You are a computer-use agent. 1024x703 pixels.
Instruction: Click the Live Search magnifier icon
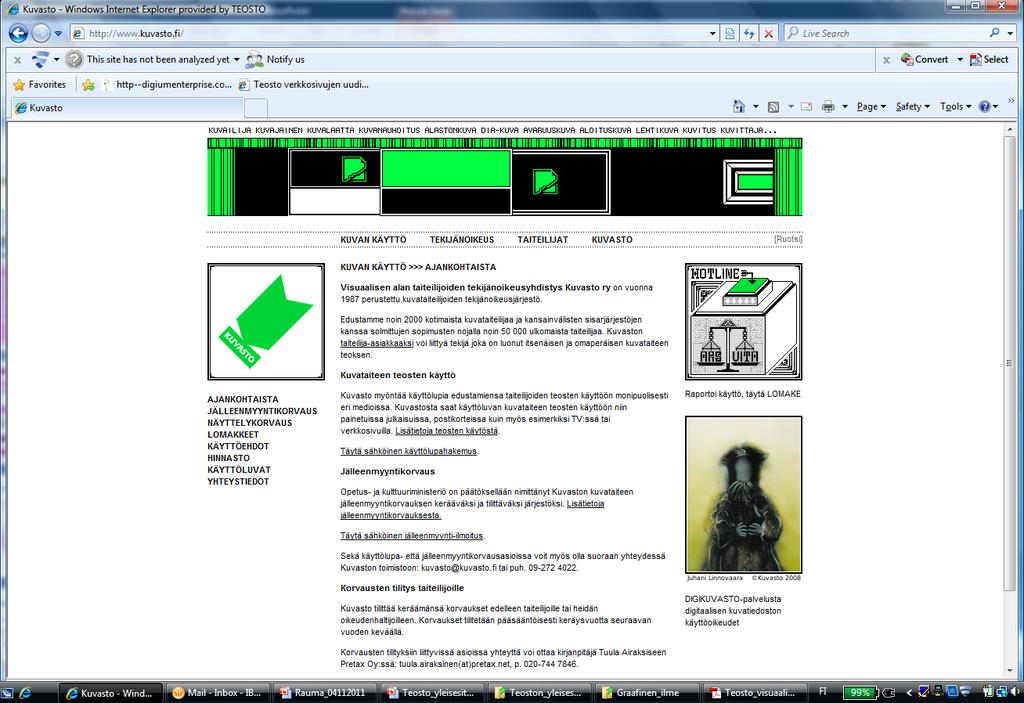click(x=994, y=33)
